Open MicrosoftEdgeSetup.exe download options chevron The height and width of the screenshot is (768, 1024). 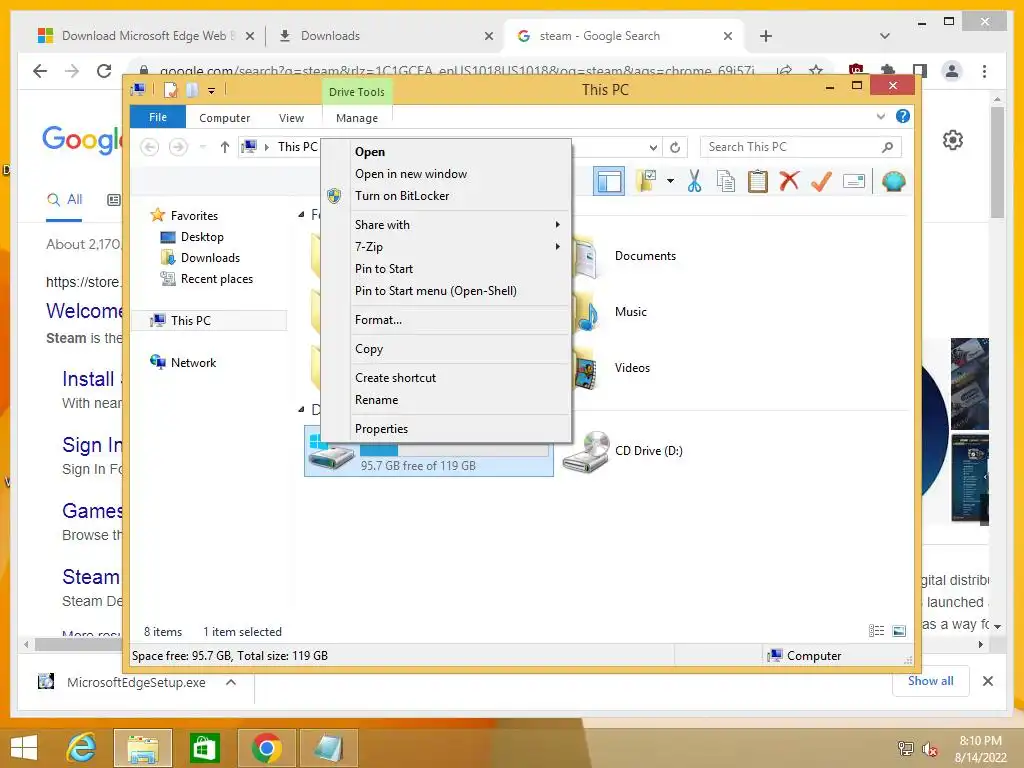[231, 682]
